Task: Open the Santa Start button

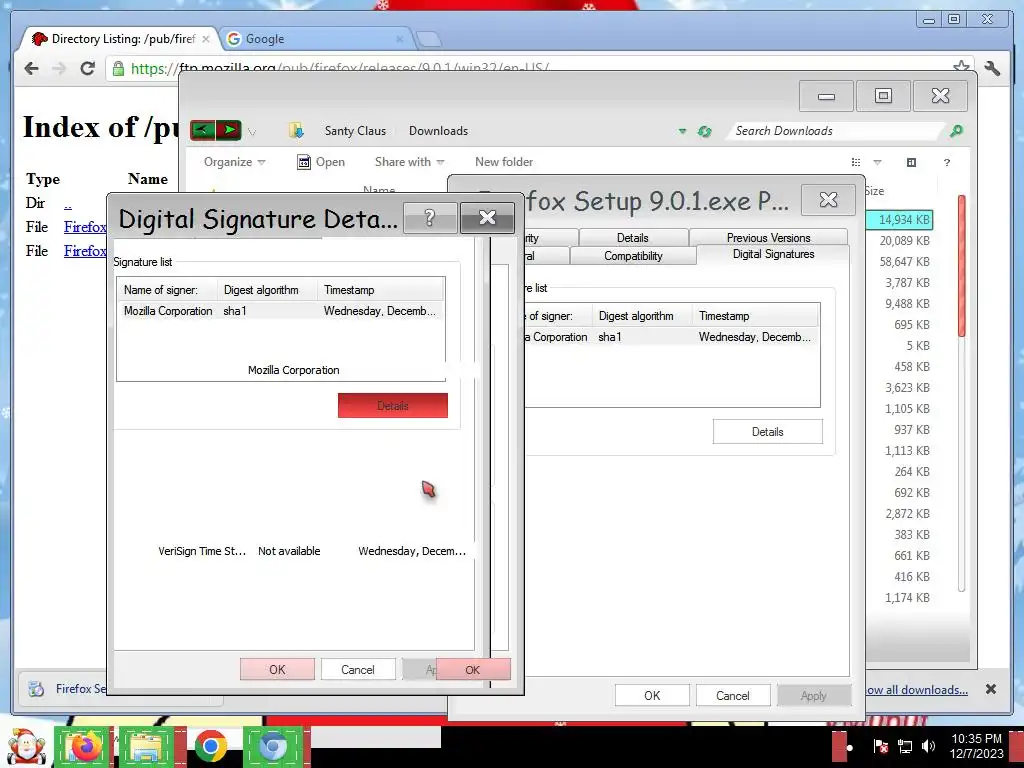Action: click(25, 747)
